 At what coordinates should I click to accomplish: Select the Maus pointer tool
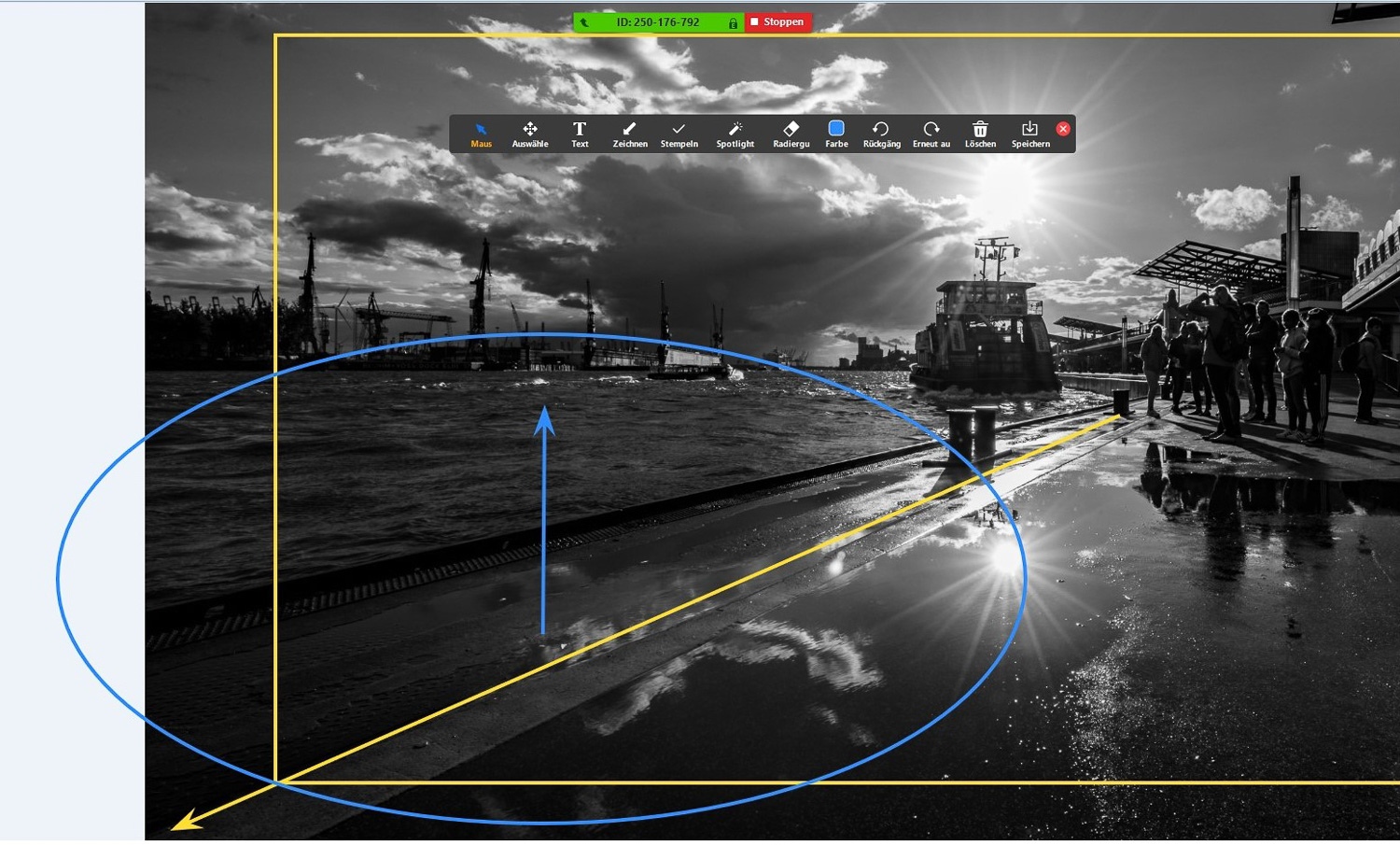481,134
